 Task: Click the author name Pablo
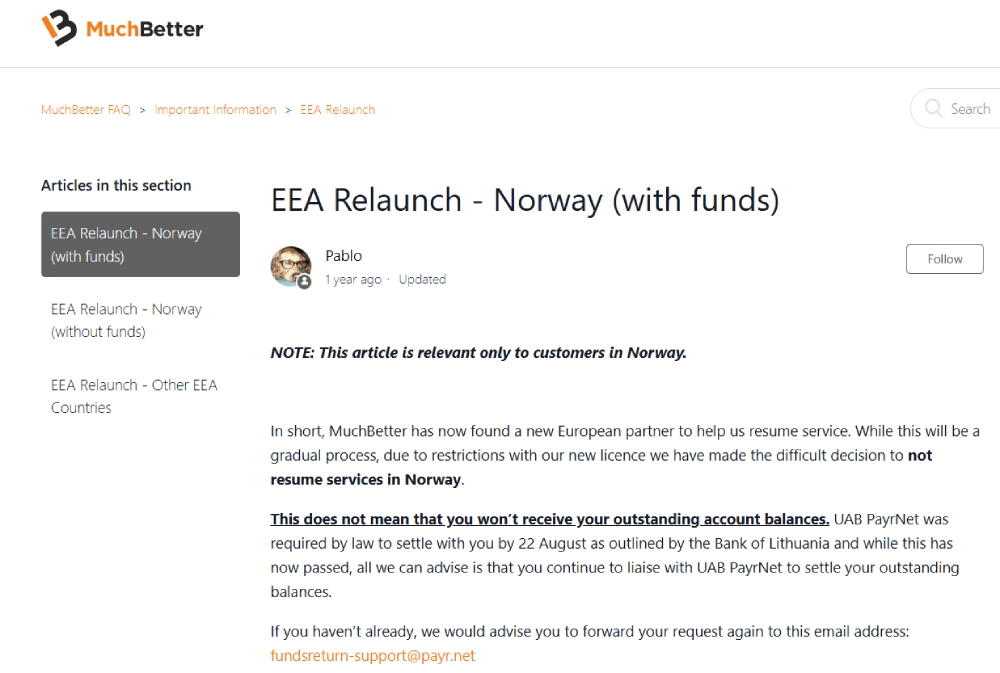344,256
